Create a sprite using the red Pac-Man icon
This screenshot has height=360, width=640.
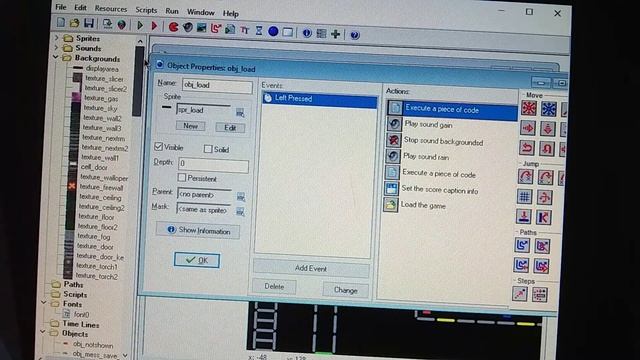[173, 27]
